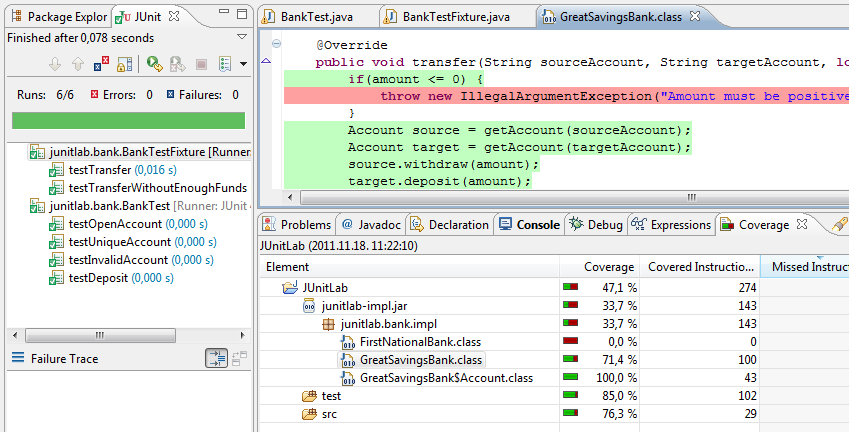Sort by the Coverage column header
The width and height of the screenshot is (849, 432).
tap(600, 267)
